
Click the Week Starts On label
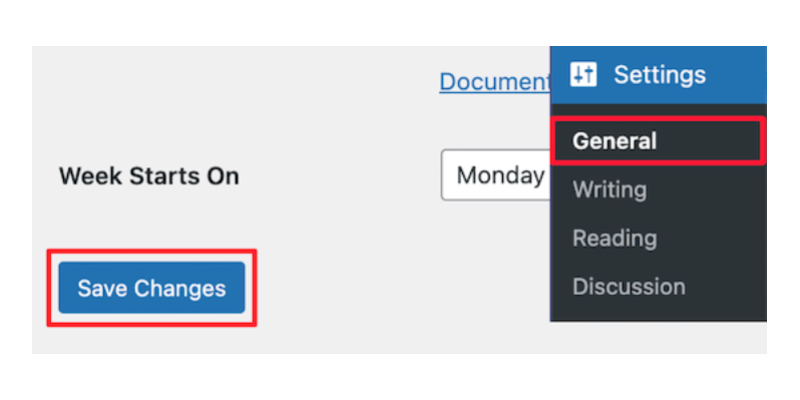coord(149,176)
